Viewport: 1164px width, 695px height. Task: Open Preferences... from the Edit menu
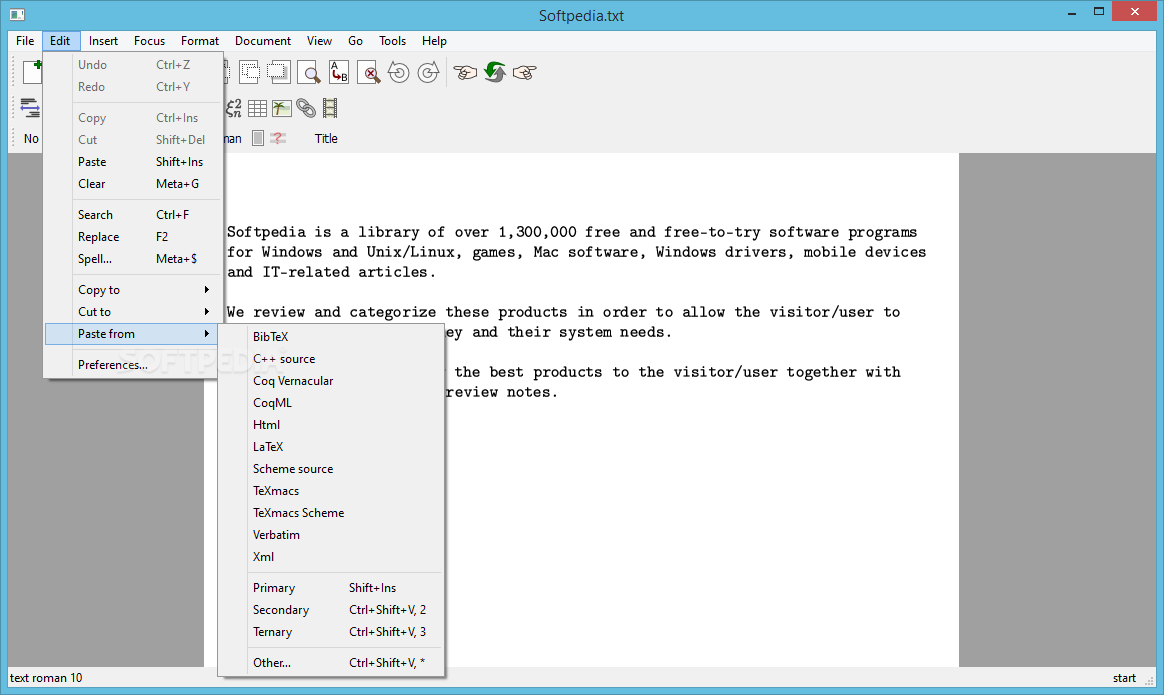(133, 365)
